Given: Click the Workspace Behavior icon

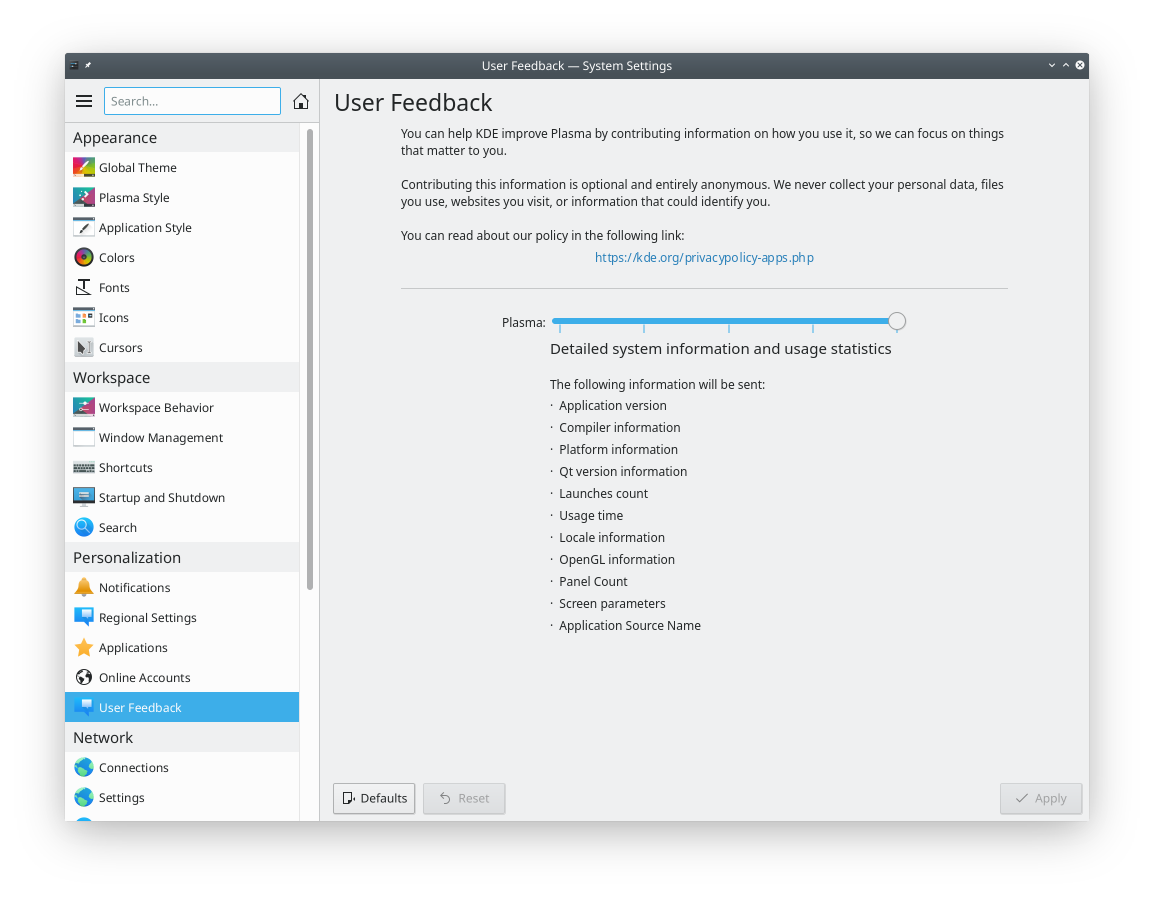Looking at the screenshot, I should (x=84, y=407).
